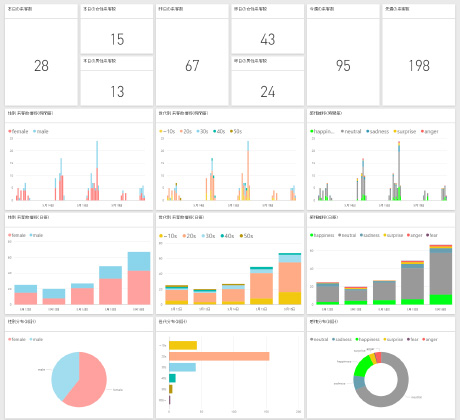
Task: Click the teal 40s horizontal bar
Action: coord(172,378)
